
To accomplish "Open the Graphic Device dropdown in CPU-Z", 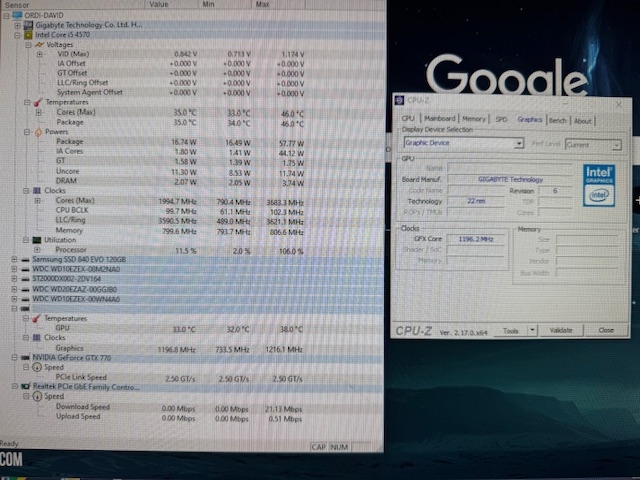I will point(519,144).
